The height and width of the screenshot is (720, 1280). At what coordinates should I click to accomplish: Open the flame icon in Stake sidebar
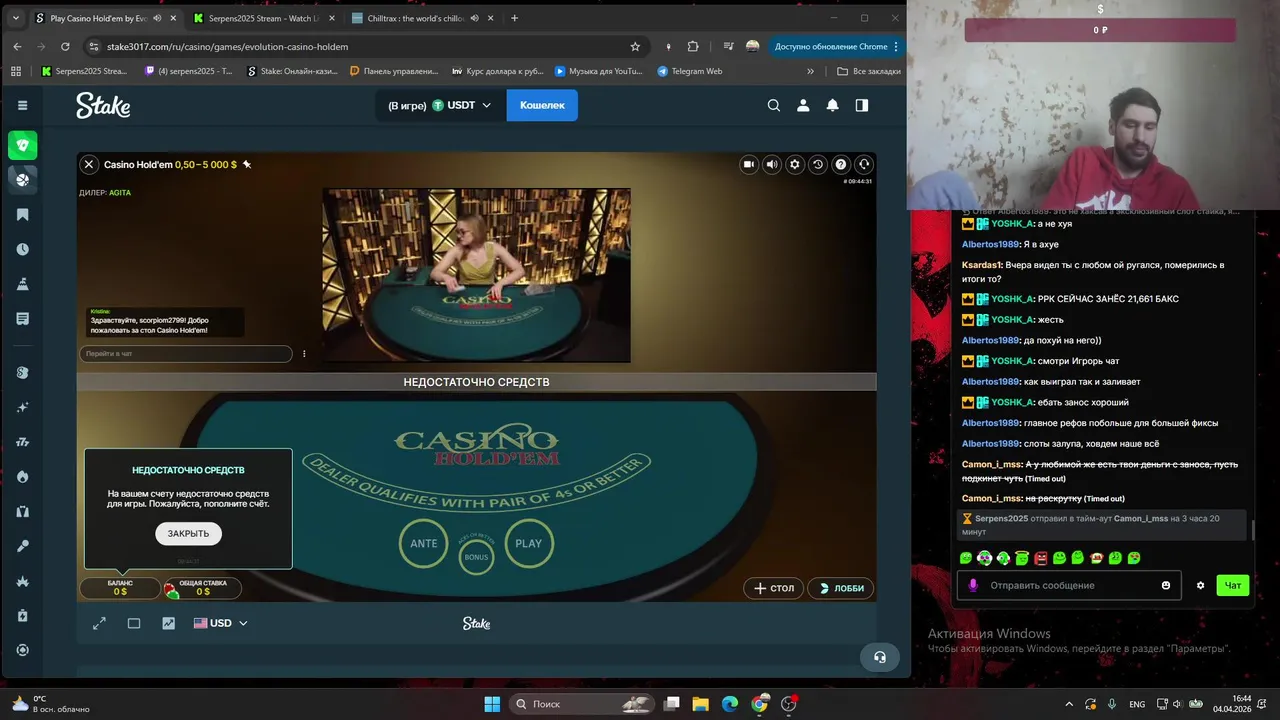(x=23, y=477)
